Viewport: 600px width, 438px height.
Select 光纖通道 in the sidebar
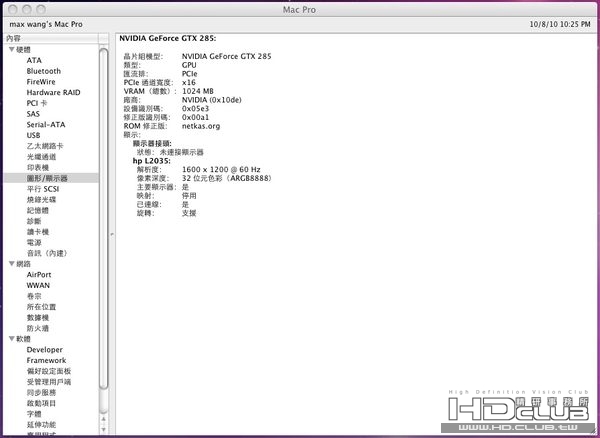[x=41, y=157]
